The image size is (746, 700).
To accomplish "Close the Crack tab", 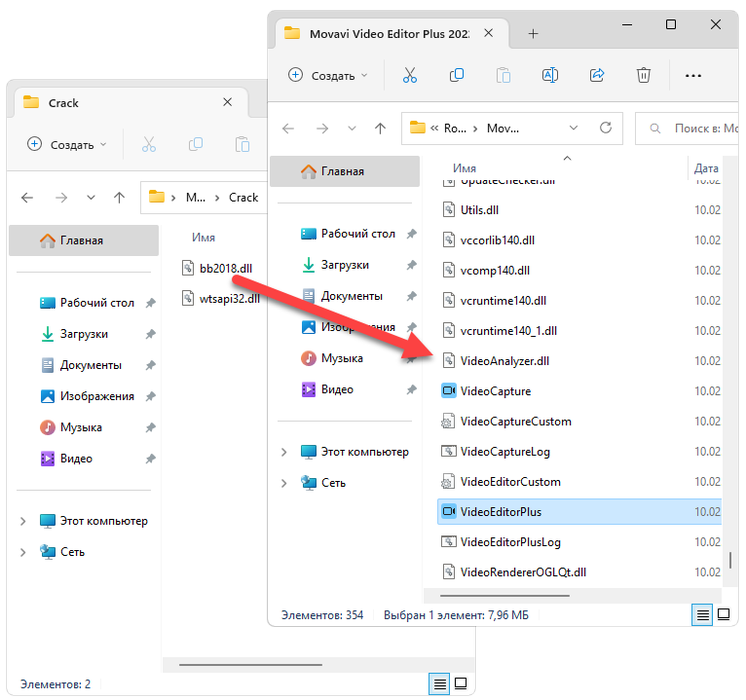I will tap(227, 102).
